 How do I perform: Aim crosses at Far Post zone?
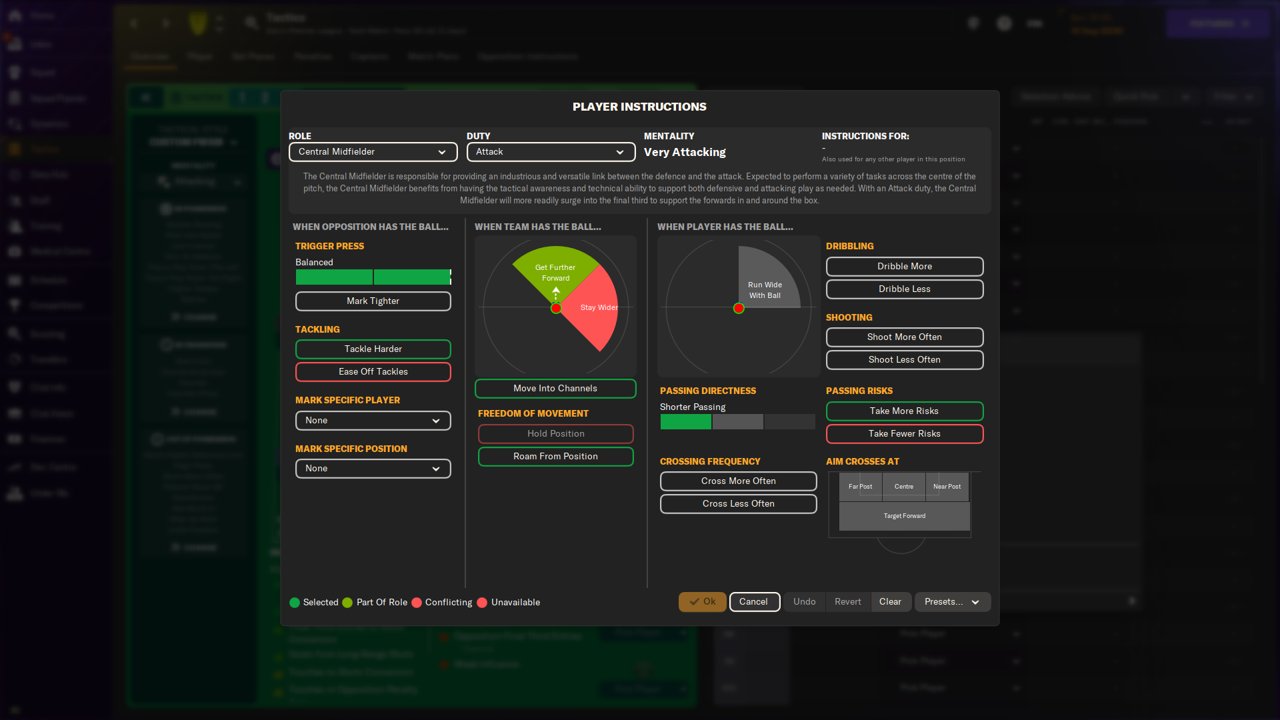click(860, 487)
